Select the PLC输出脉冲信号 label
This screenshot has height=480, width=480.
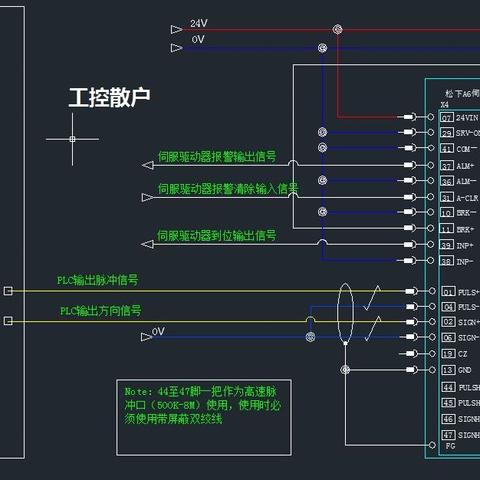click(97, 280)
